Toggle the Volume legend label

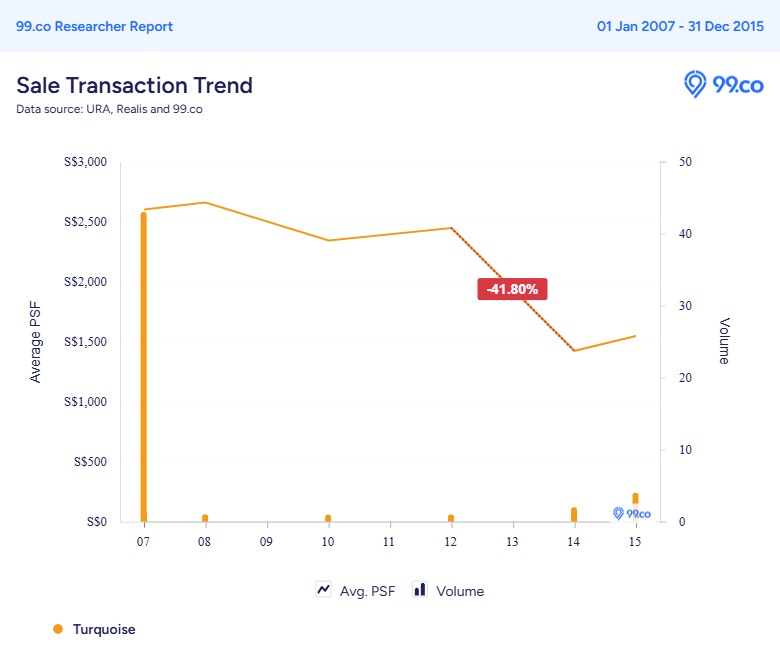coord(460,591)
